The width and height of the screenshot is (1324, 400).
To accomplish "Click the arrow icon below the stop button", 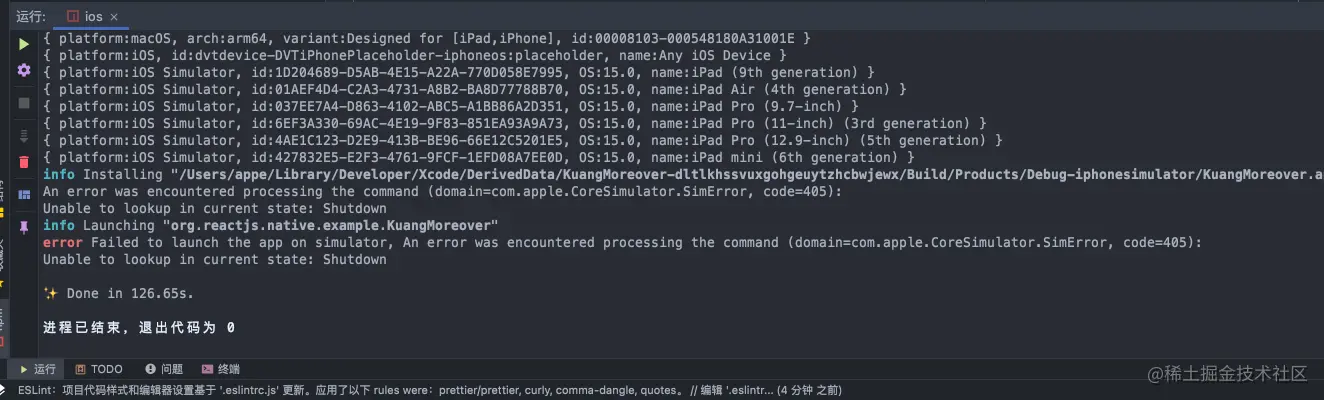I will pyautogui.click(x=24, y=135).
